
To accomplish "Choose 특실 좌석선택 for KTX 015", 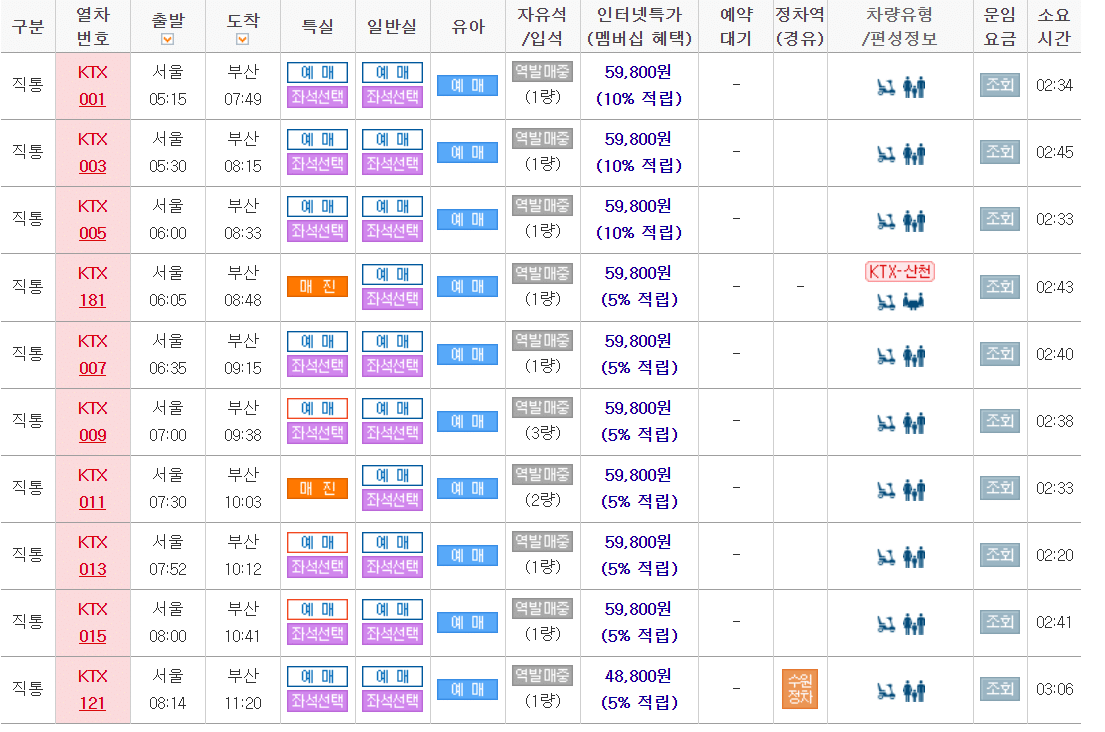I will point(317,634).
